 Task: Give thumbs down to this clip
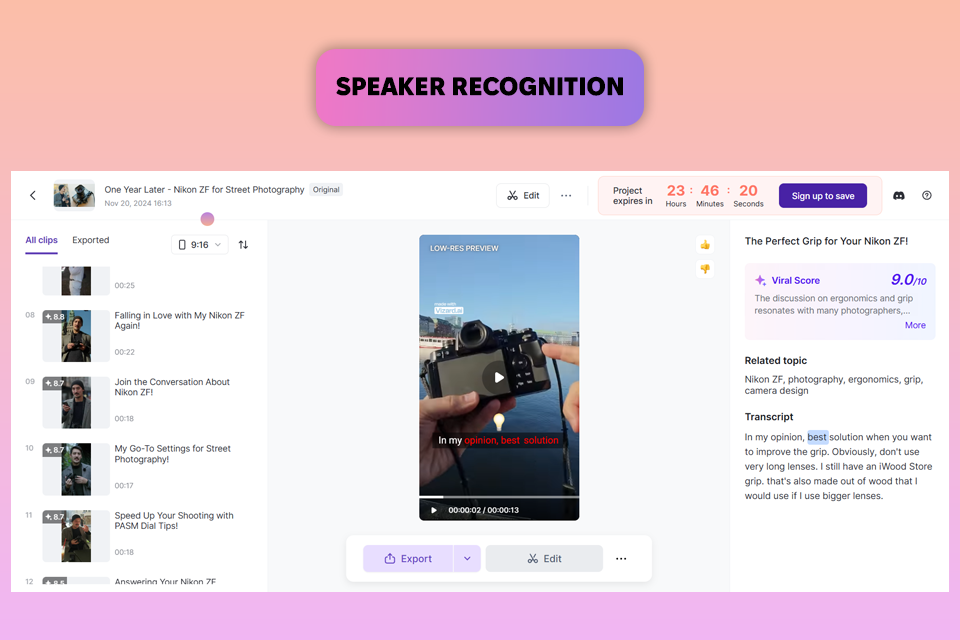705,269
